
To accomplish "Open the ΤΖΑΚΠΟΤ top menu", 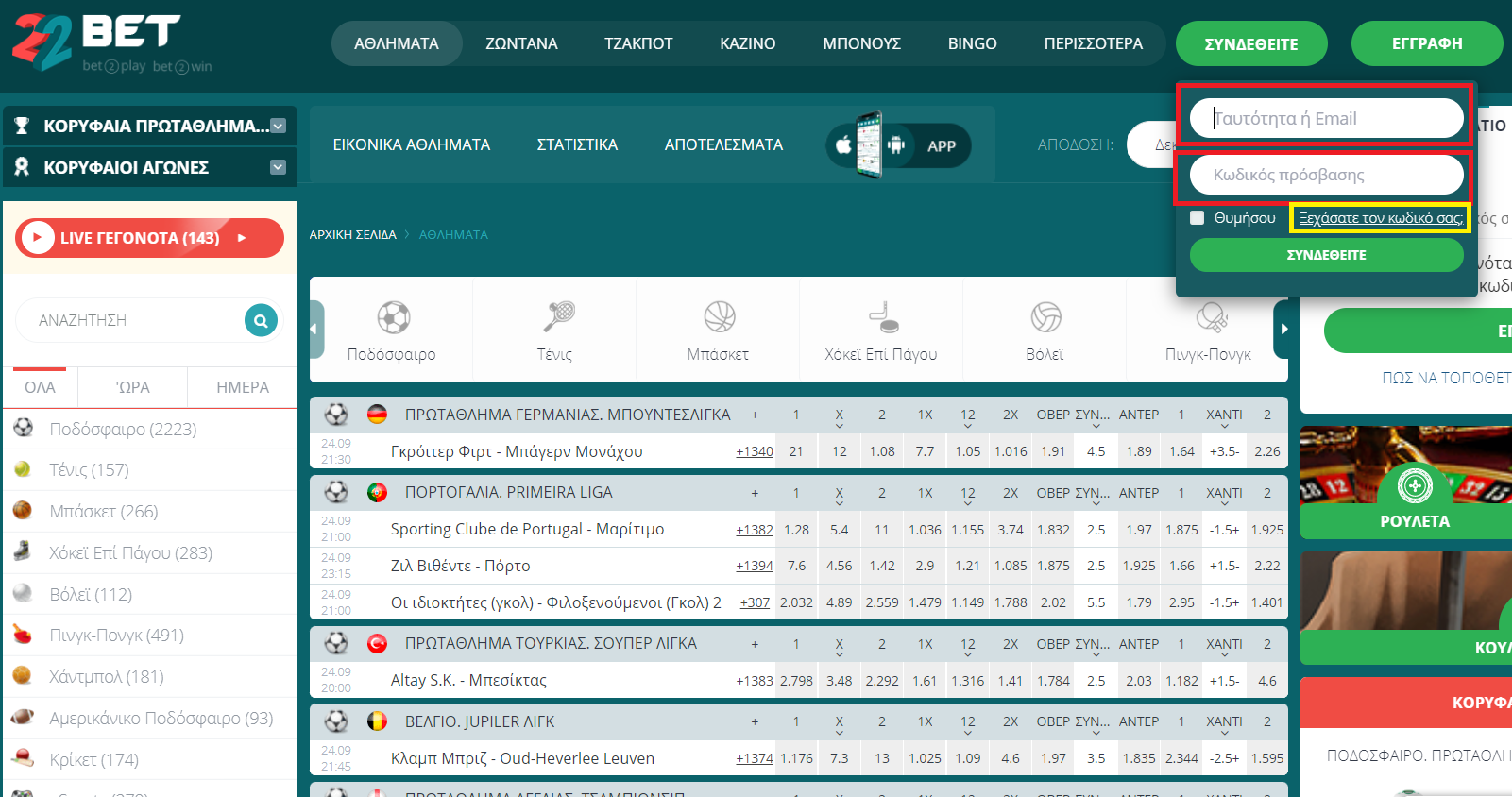I will 638,43.
